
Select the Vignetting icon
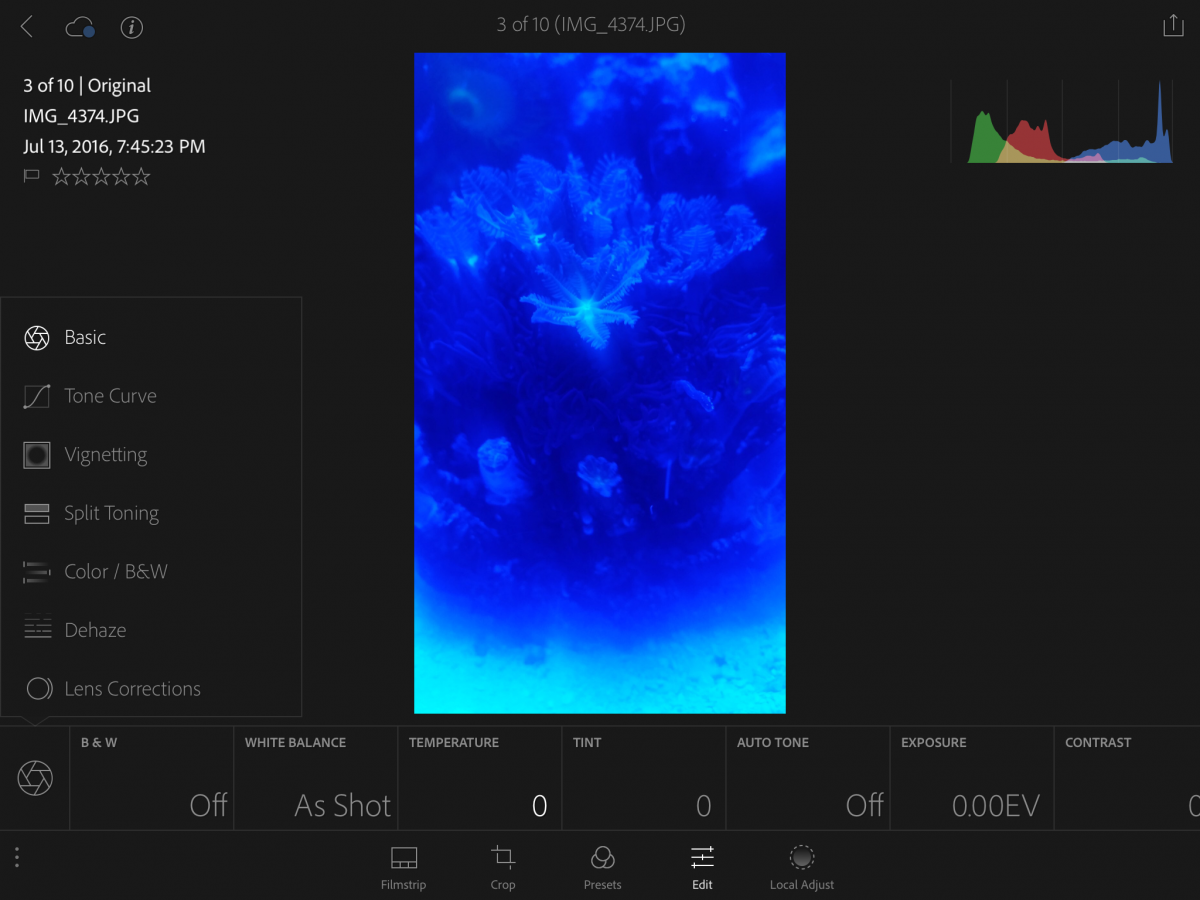(37, 455)
